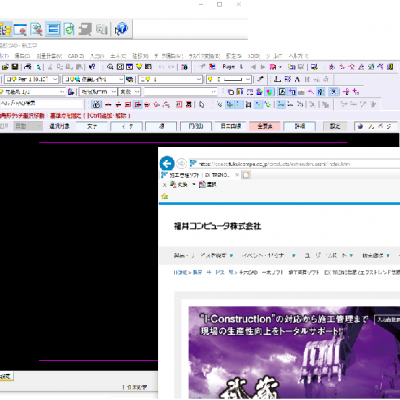Open the line type dropdown with line sample
The width and height of the screenshot is (400, 400).
pyautogui.click(x=229, y=79)
